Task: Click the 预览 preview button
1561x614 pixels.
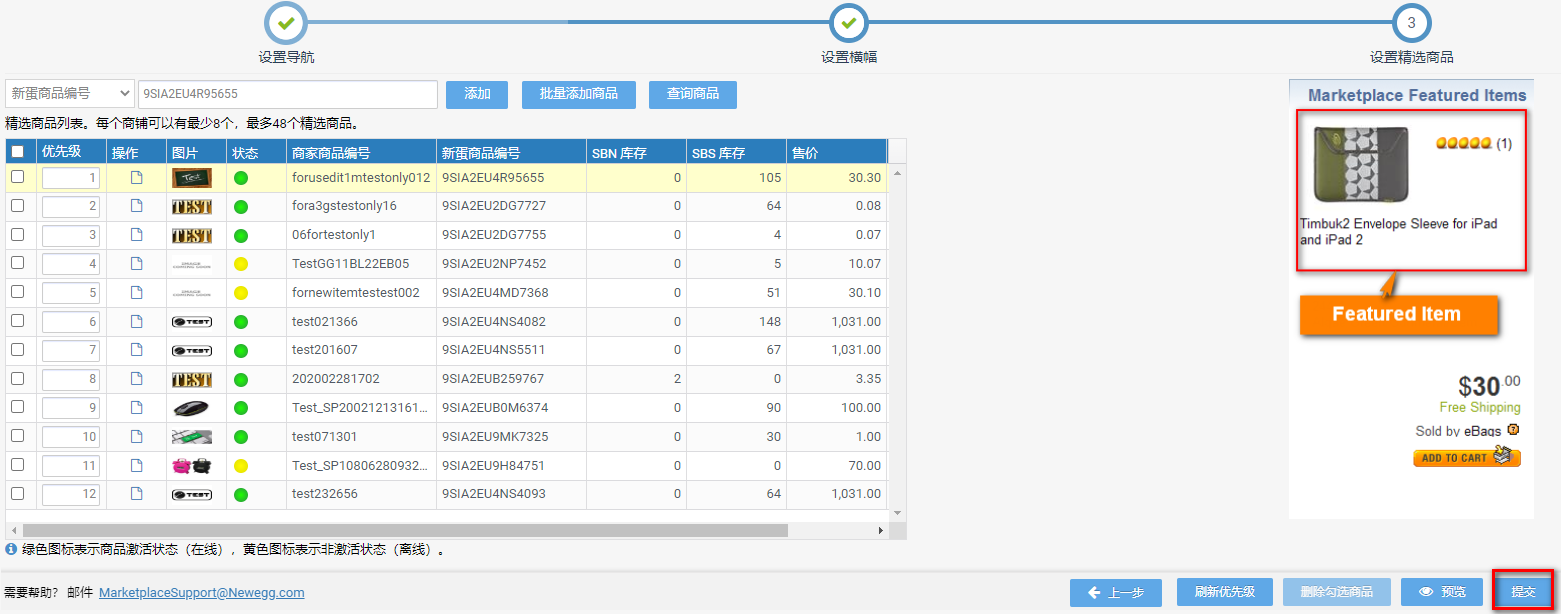Action: (x=1441, y=592)
